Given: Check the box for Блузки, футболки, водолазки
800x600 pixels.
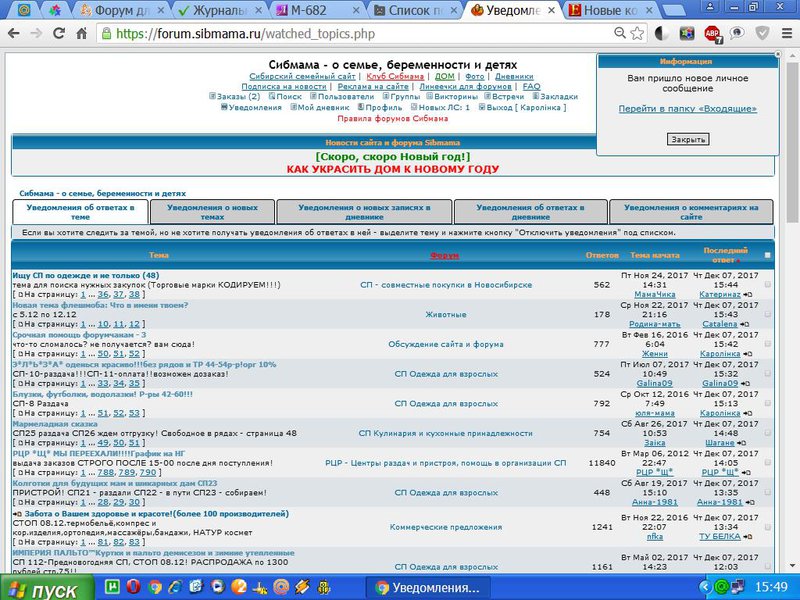Looking at the screenshot, I should pos(767,403).
